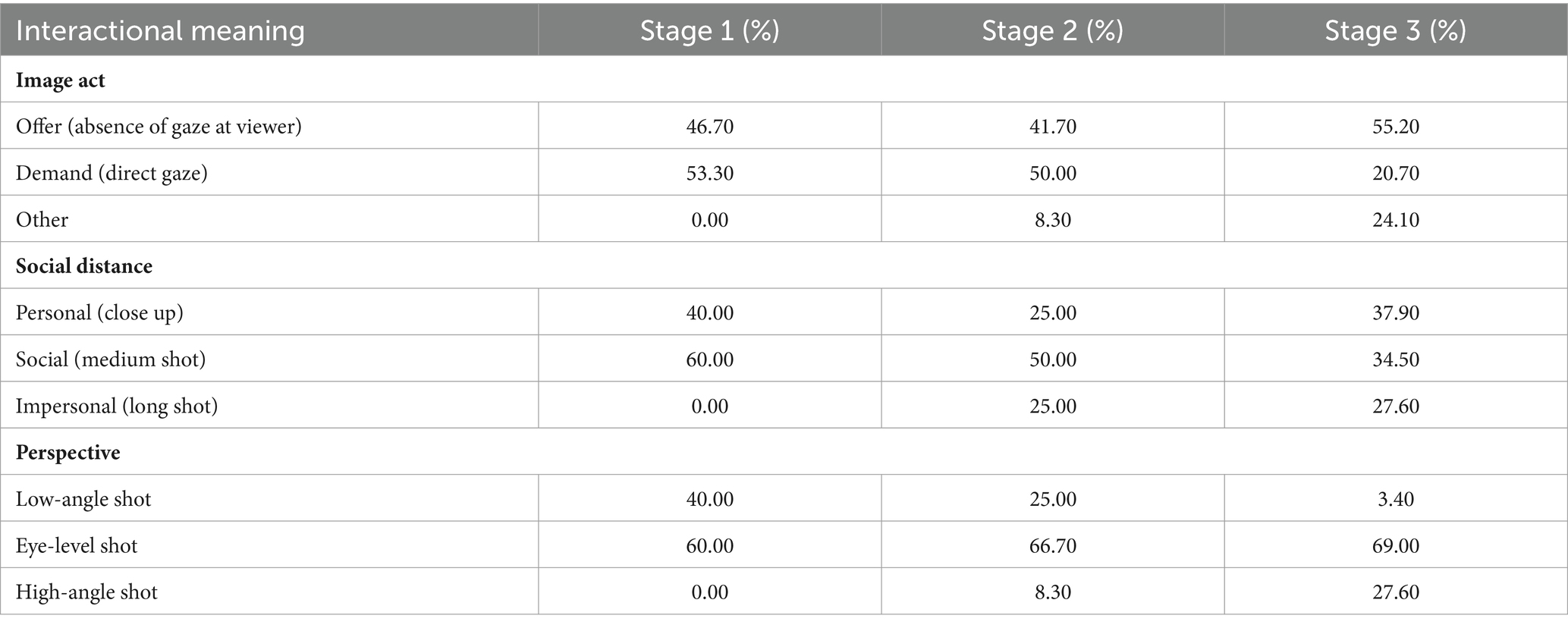Click Stage 2 value for Other row

pos(1052,220)
